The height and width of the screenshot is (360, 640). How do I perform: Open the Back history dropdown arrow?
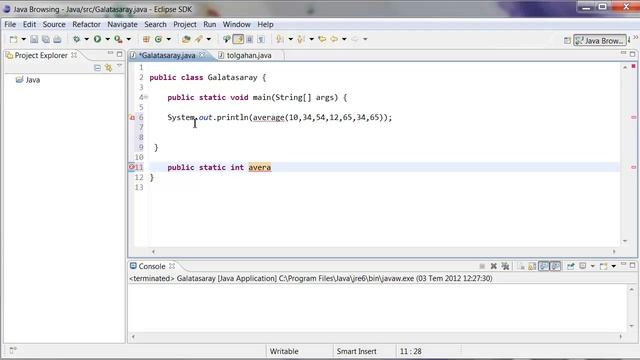pos(344,39)
